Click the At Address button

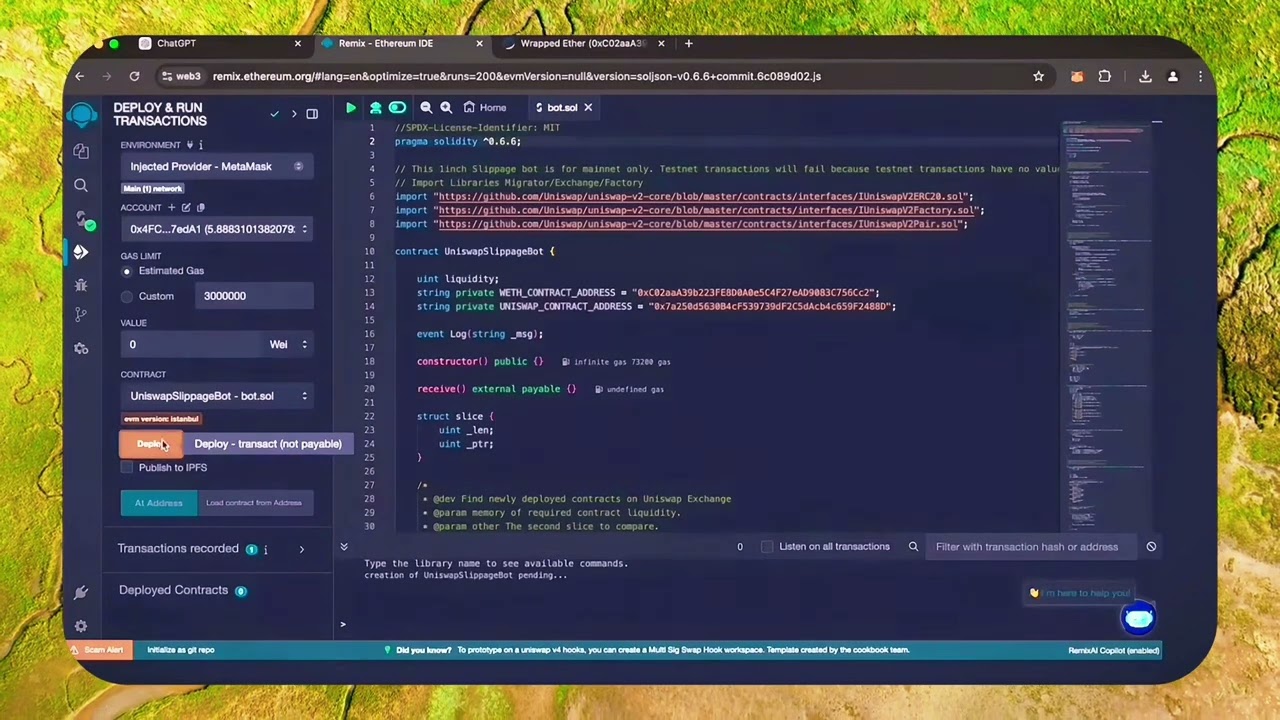159,503
